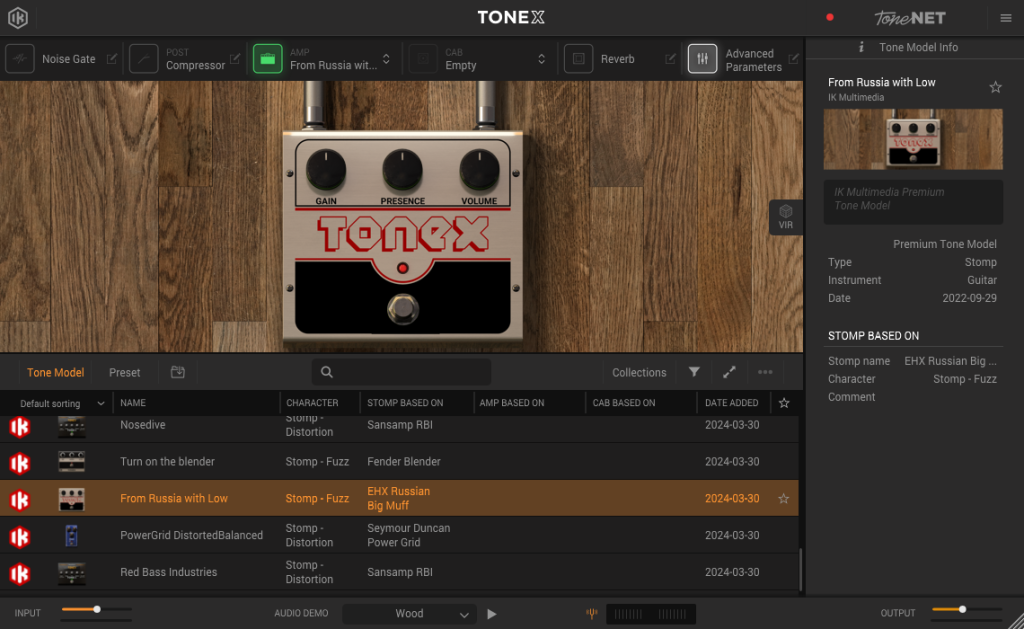Click the IK logo beside Red Bass Industries
This screenshot has width=1024, height=629.
click(20, 573)
